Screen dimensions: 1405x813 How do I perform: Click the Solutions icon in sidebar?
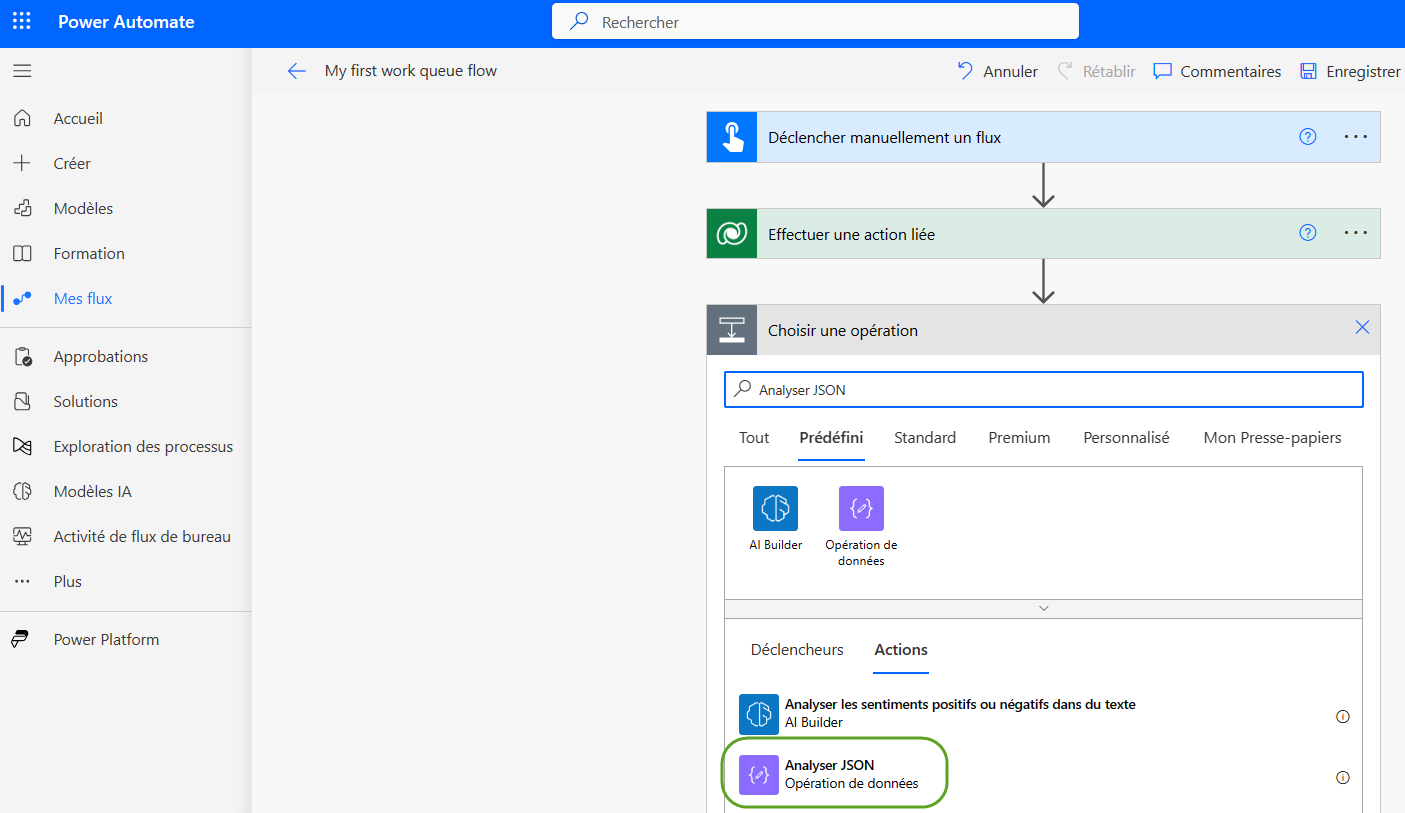pos(22,401)
